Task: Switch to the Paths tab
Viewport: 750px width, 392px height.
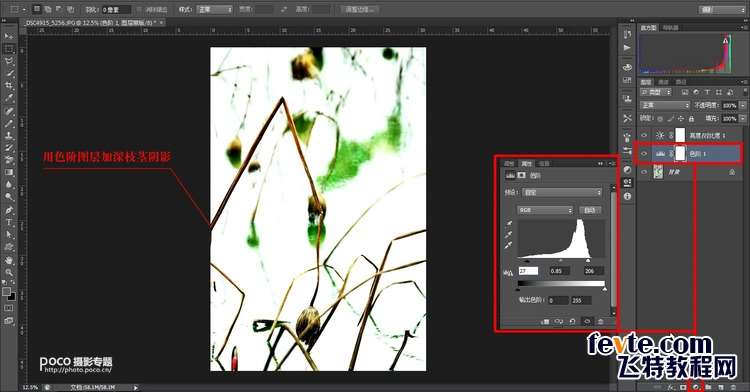Action: [x=681, y=82]
